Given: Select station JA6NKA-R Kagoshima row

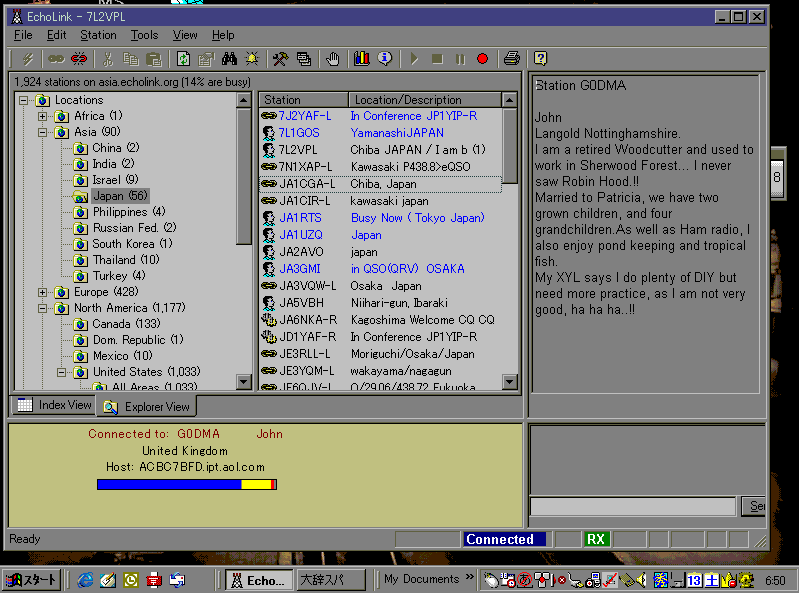Looking at the screenshot, I should point(381,320).
